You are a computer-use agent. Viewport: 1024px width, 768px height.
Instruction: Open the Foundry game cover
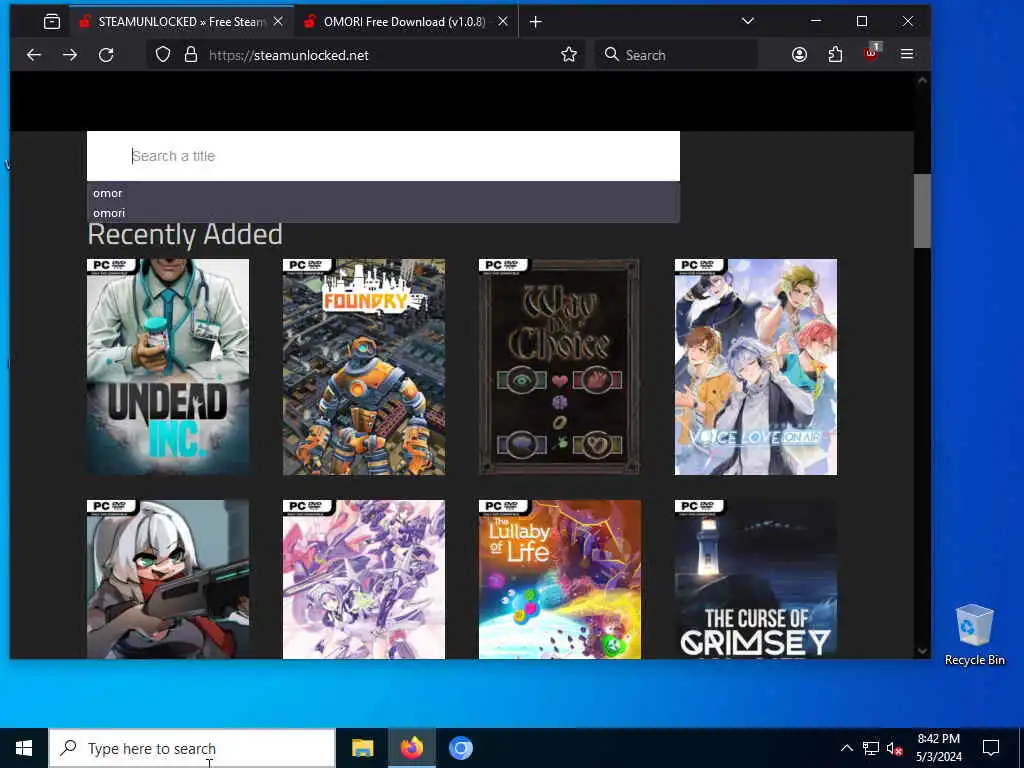(364, 367)
